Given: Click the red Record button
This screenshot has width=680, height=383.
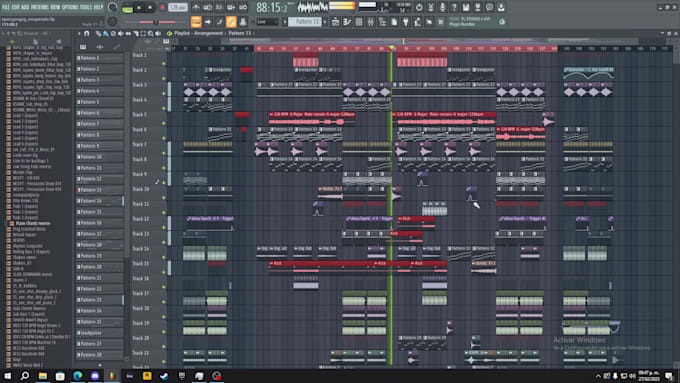Looking at the screenshot, I should [x=162, y=8].
